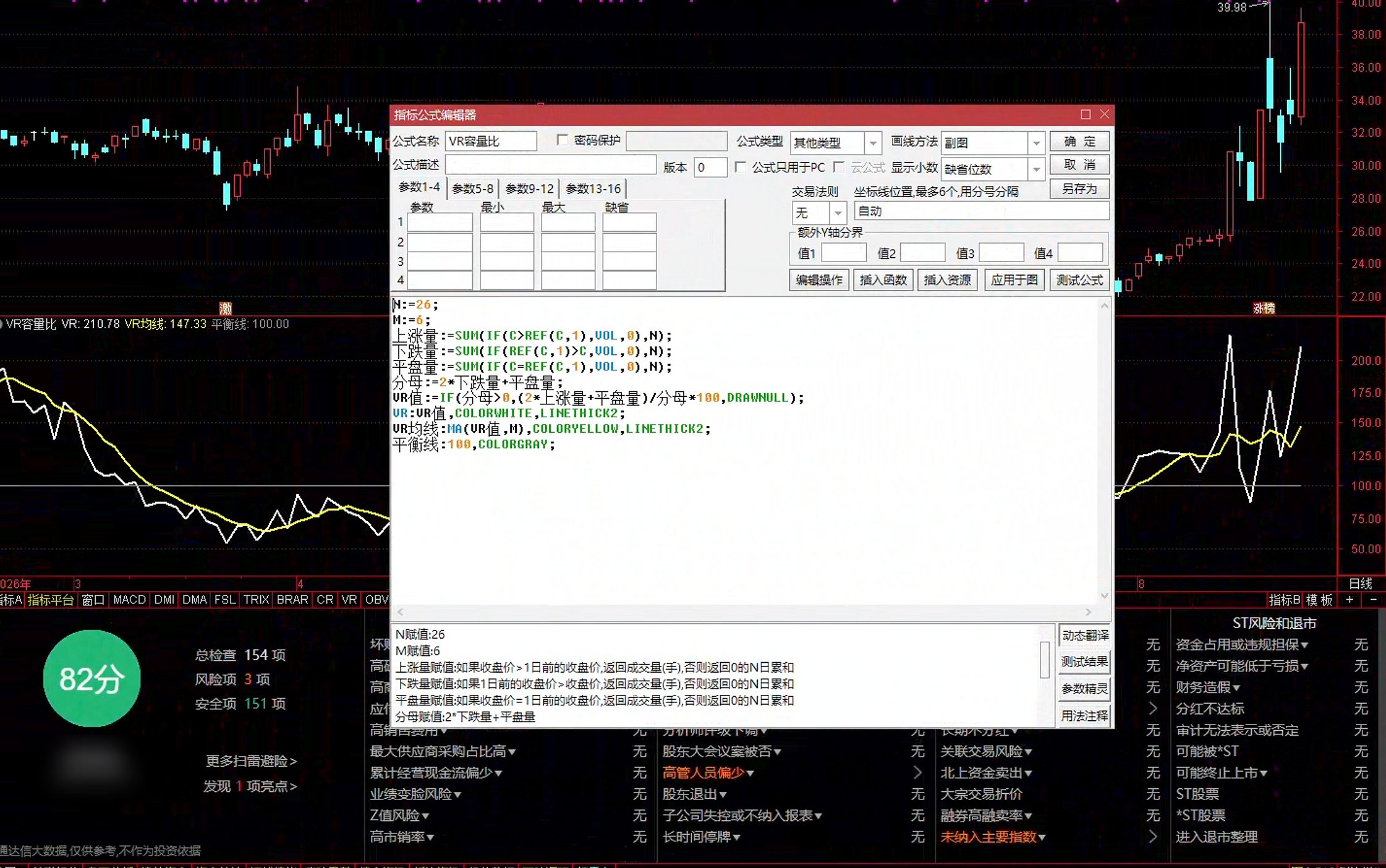The width and height of the screenshot is (1386, 868).
Task: Expand the 未纳入主要指数 risk item
Action: pyautogui.click(x=993, y=837)
